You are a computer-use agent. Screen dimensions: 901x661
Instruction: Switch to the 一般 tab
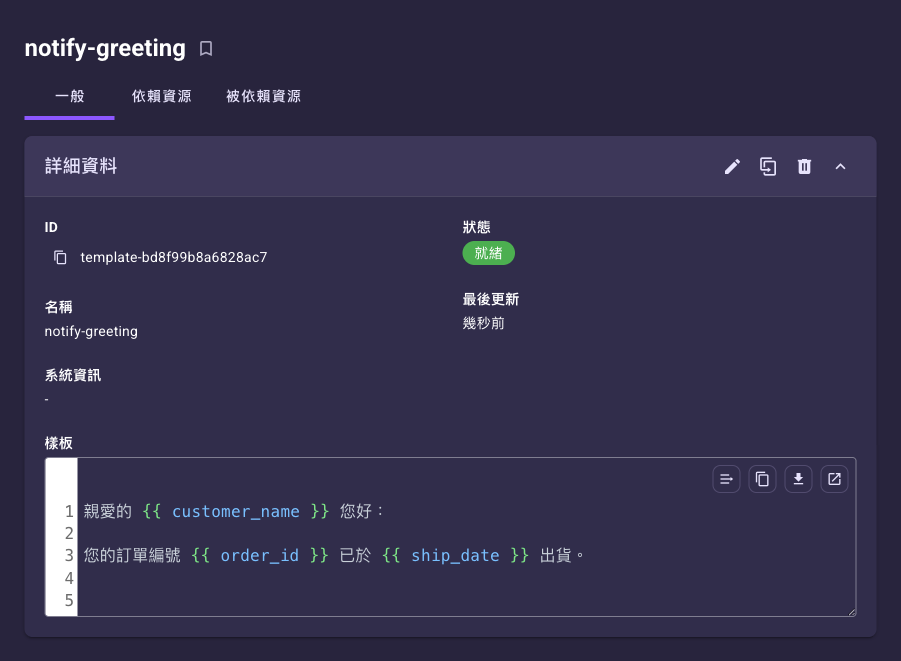(x=70, y=96)
